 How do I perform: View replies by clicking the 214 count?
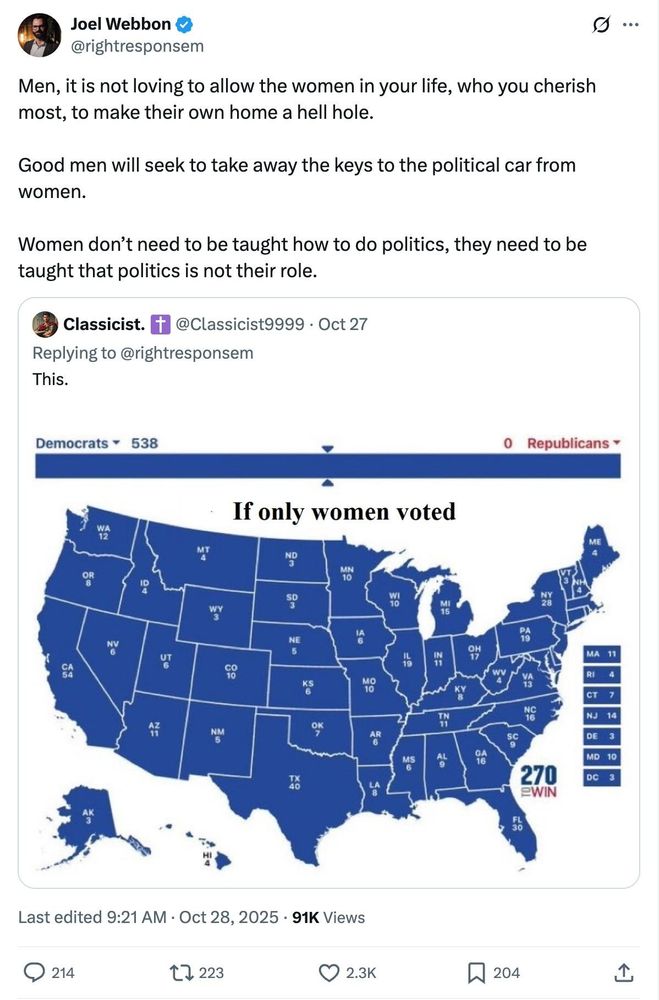(63, 971)
